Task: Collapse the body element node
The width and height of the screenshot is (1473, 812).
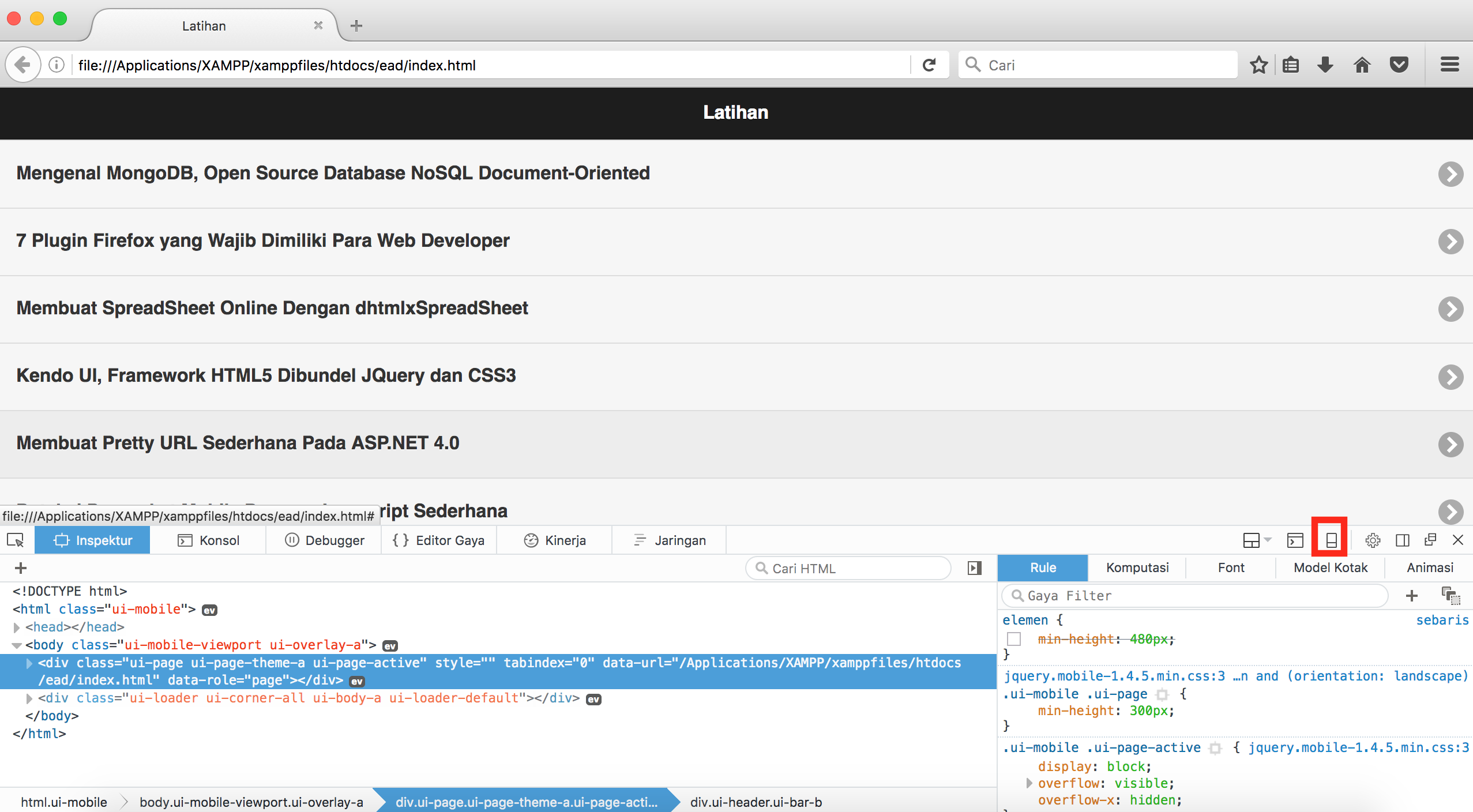Action: pos(17,645)
